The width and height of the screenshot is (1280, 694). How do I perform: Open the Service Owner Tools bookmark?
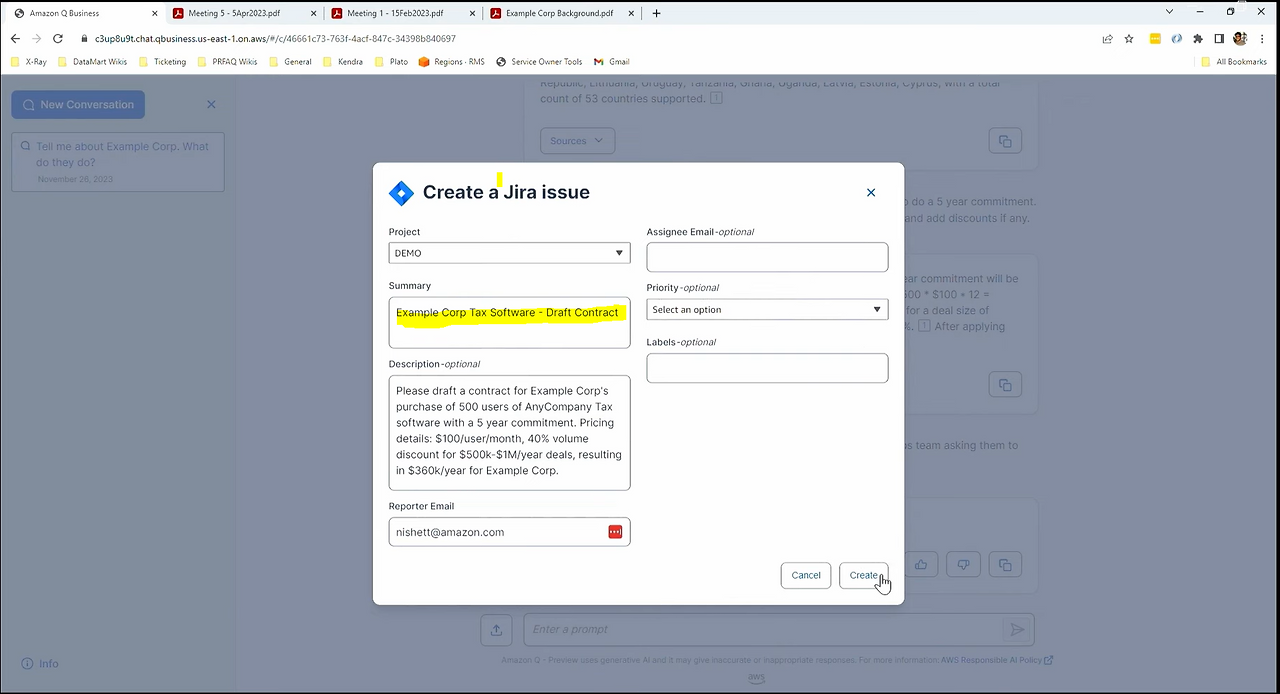pos(538,61)
